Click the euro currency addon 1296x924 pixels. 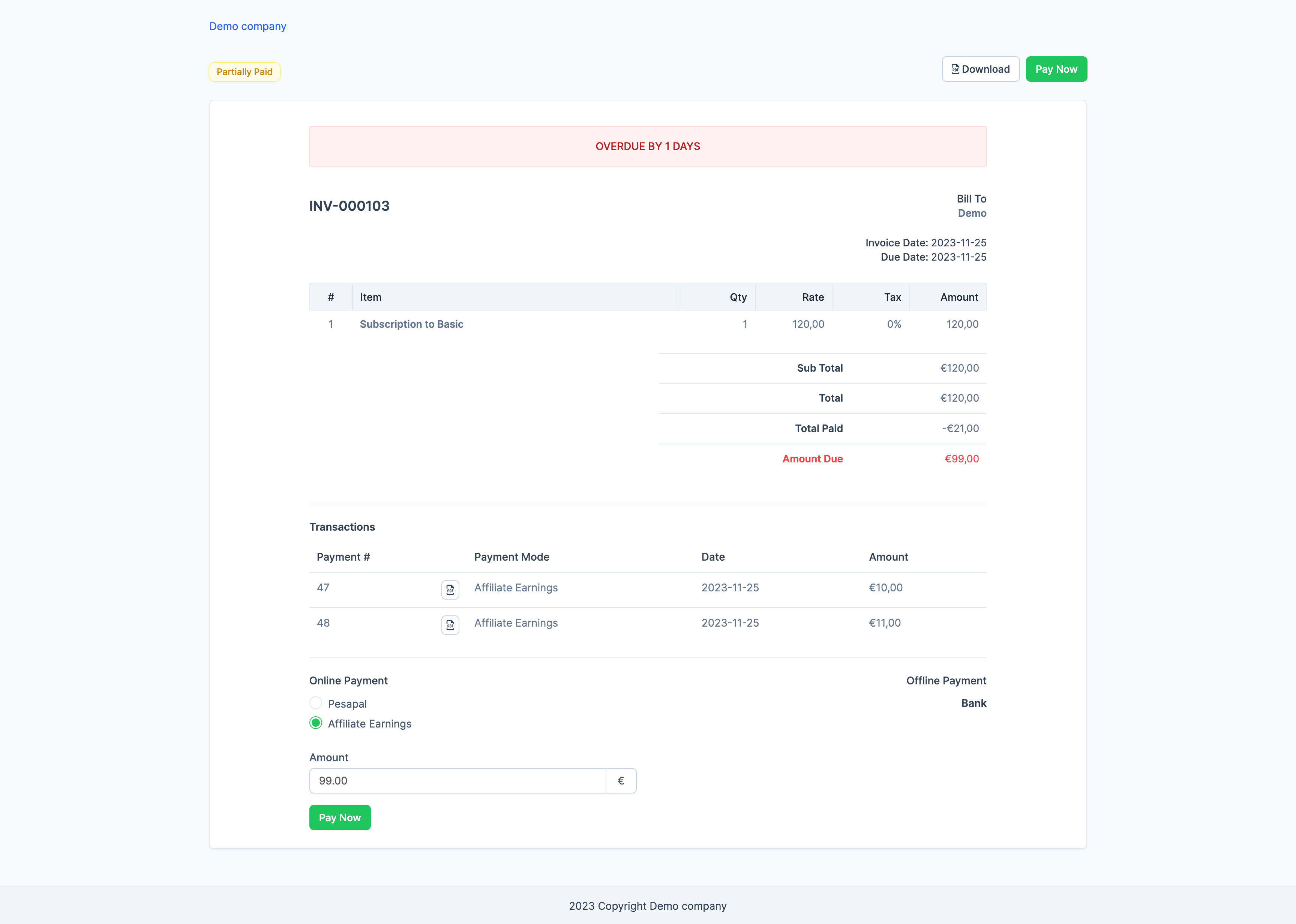(x=621, y=781)
